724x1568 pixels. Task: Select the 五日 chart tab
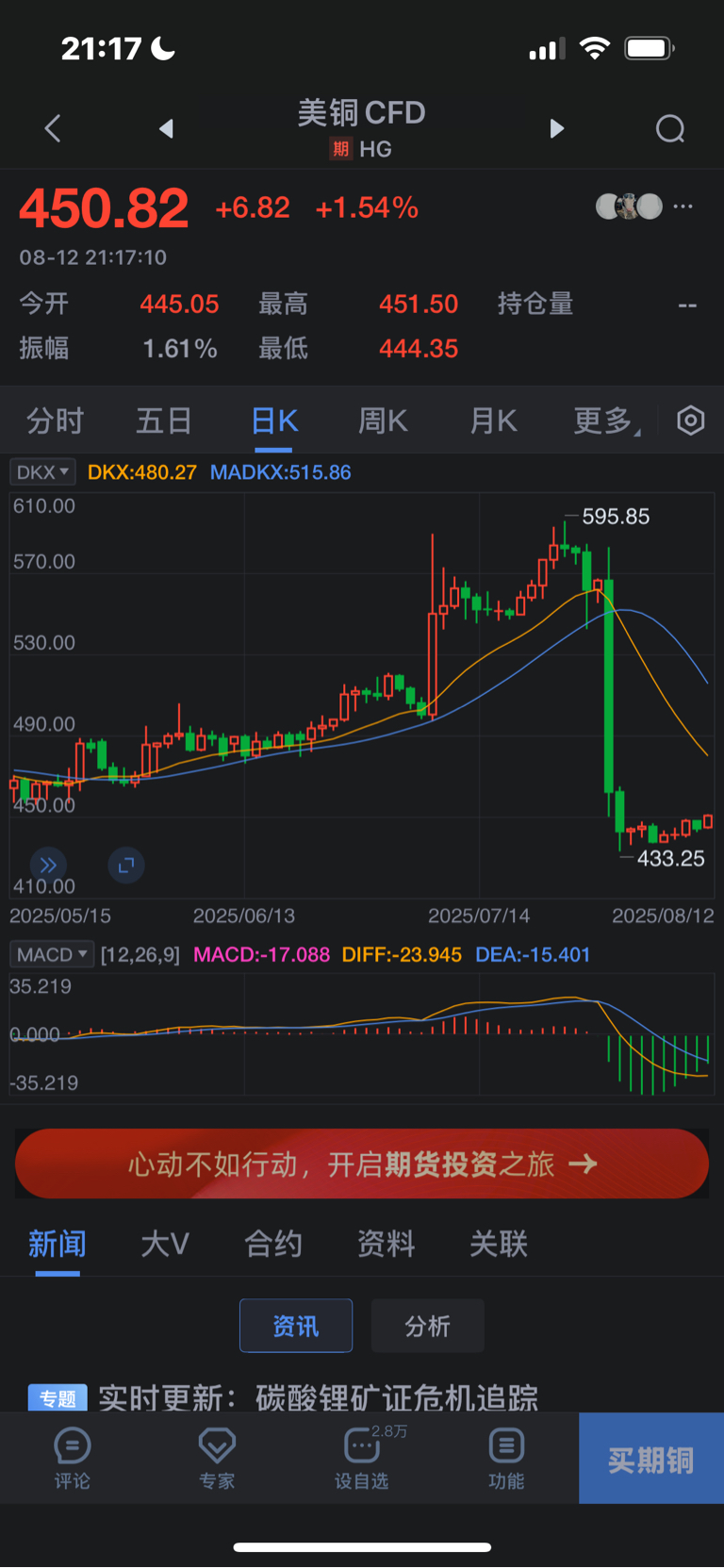164,421
